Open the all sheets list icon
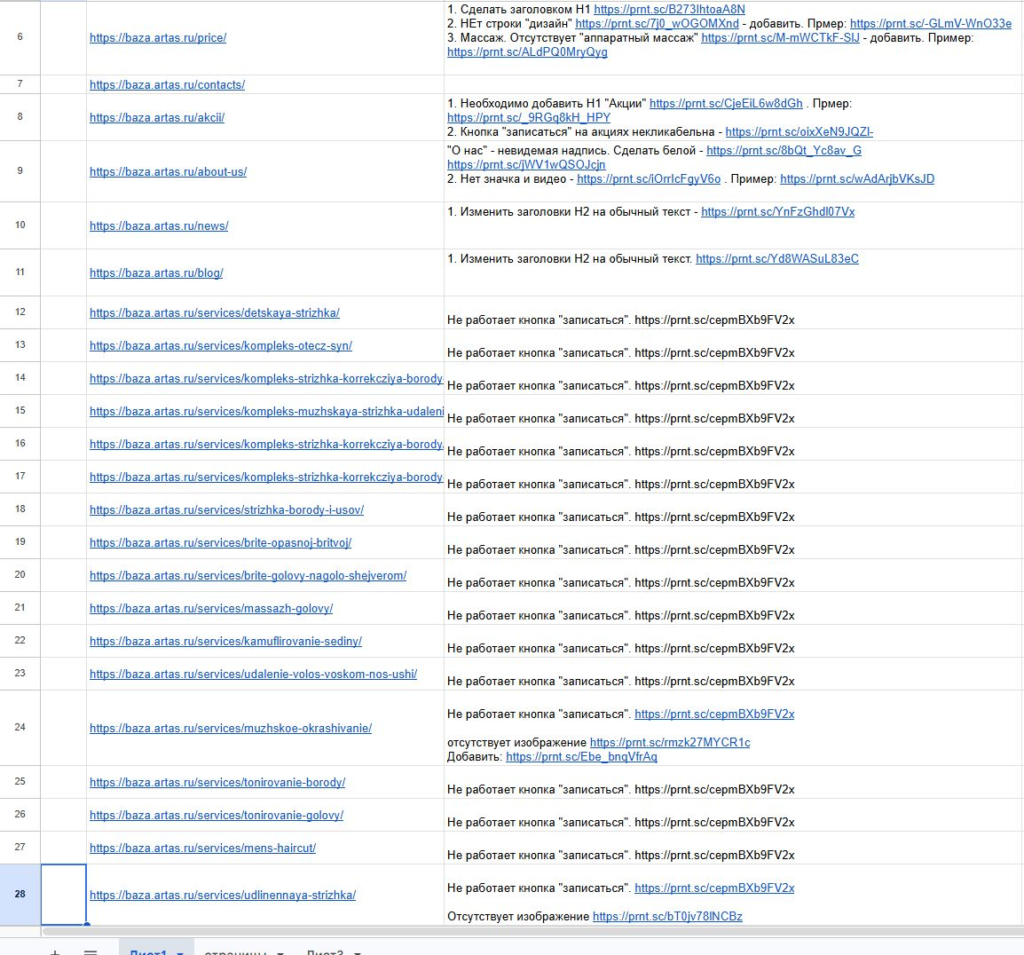Viewport: 1024px width, 955px height. tap(90, 952)
